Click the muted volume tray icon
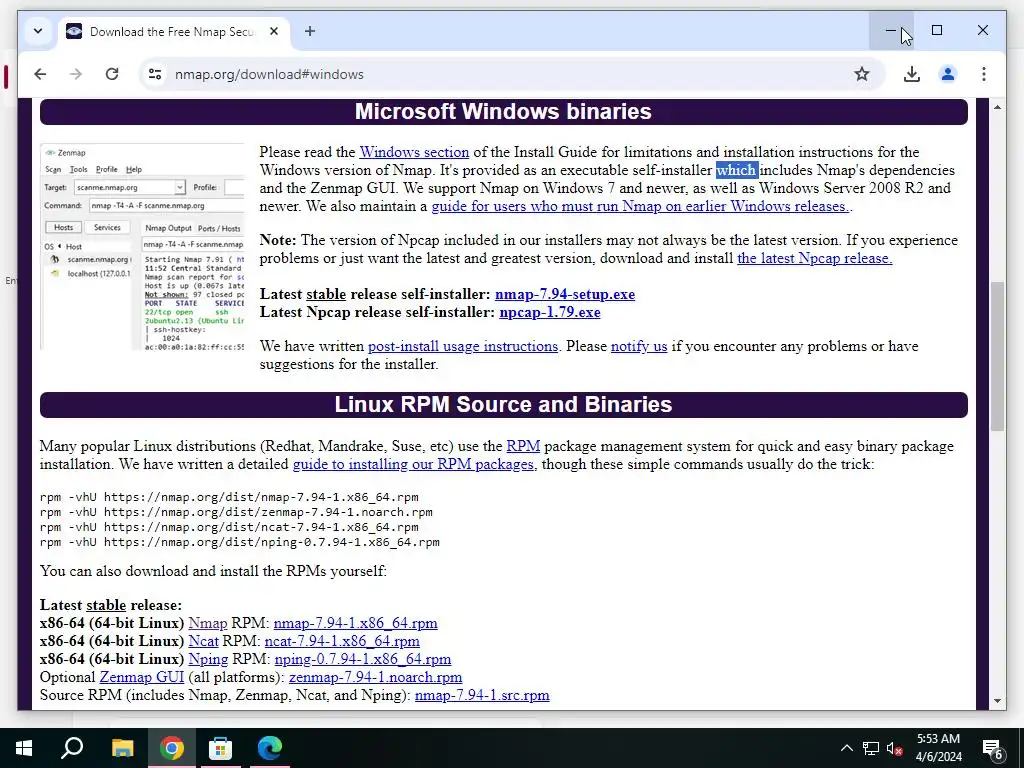This screenshot has width=1024, height=768. point(895,748)
